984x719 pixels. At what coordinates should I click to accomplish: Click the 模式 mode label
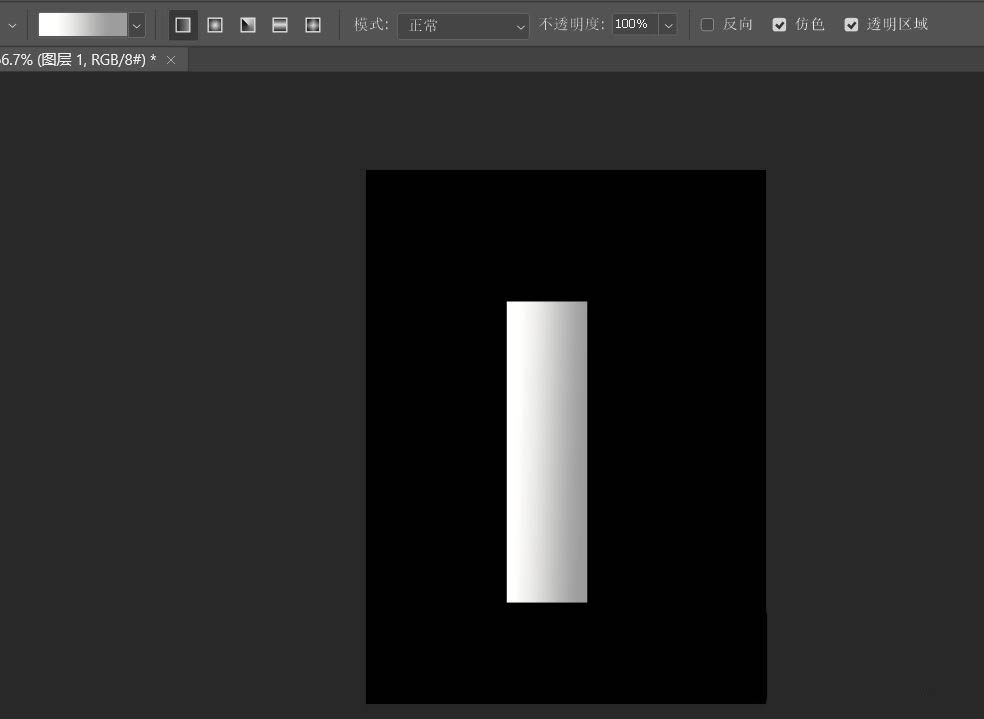point(371,25)
